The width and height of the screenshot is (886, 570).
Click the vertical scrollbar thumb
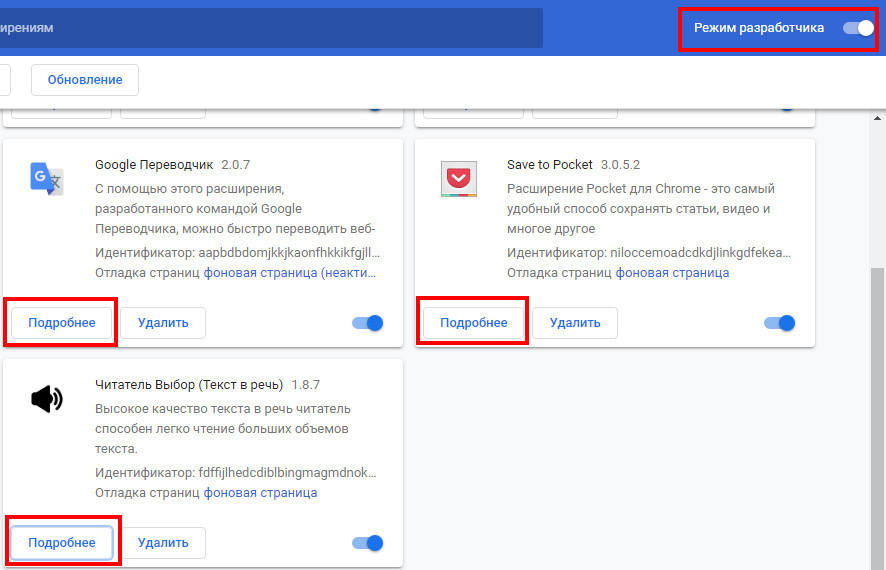(877, 418)
